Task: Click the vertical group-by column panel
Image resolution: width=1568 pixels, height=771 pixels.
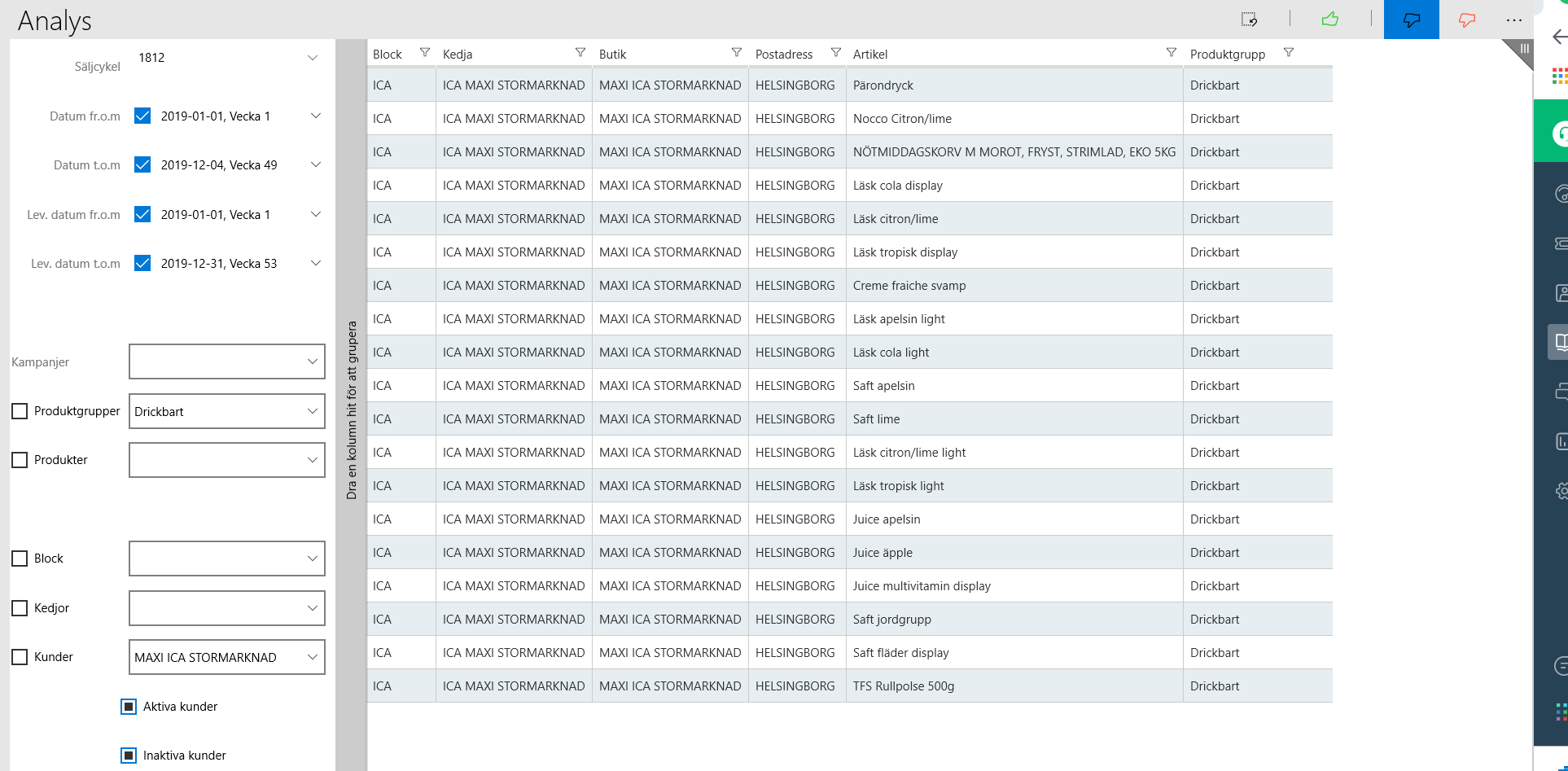Action: pyautogui.click(x=351, y=405)
